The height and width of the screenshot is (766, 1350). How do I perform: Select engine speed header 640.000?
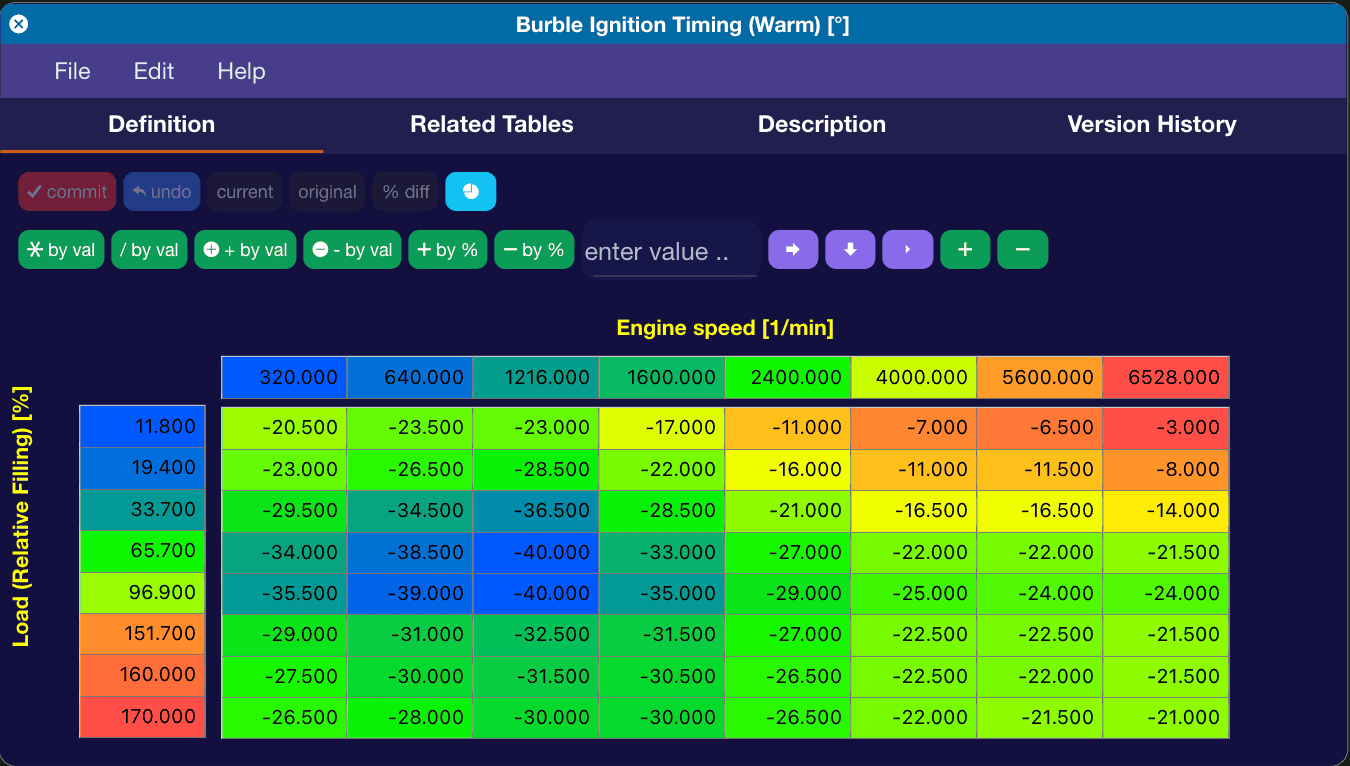click(410, 377)
